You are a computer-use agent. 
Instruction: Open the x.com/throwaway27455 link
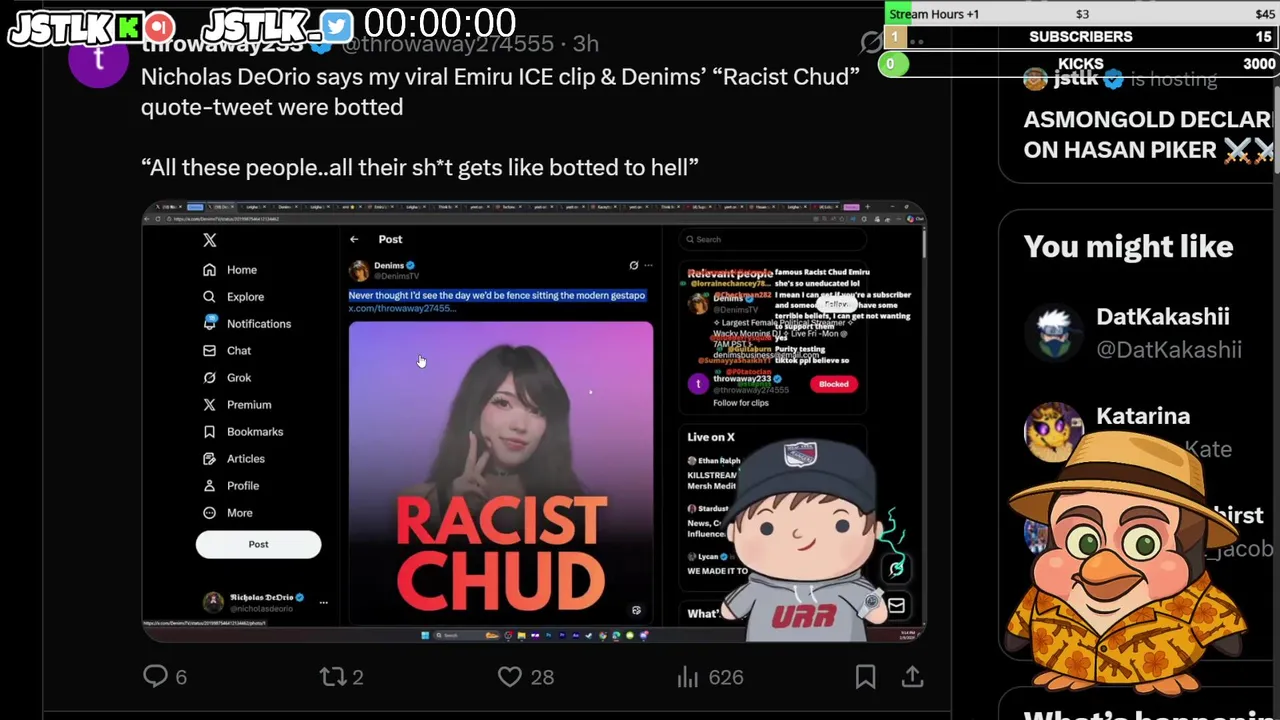coord(402,308)
